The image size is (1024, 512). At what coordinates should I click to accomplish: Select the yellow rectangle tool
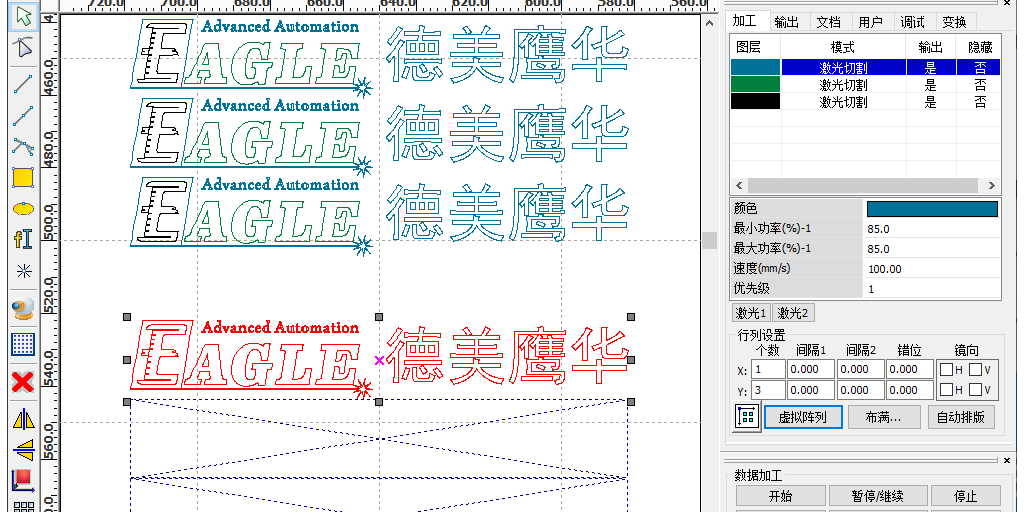click(24, 178)
